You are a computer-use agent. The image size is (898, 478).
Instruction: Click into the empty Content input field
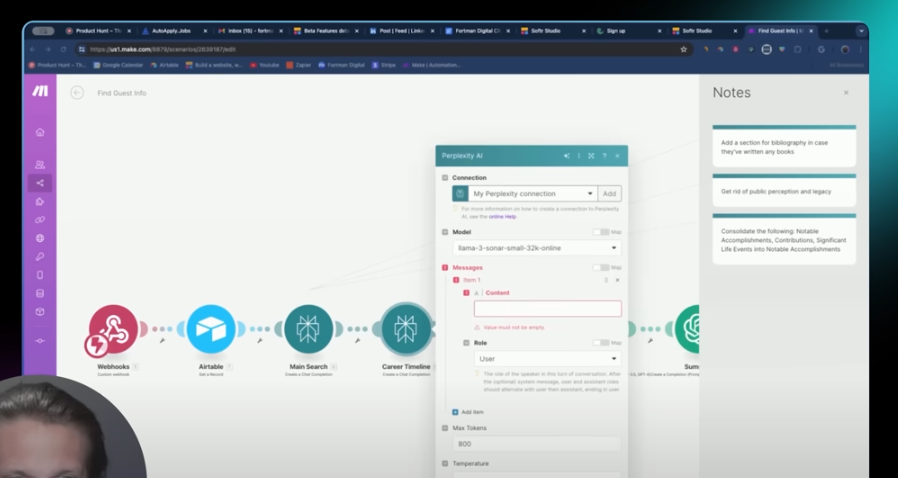pyautogui.click(x=547, y=309)
